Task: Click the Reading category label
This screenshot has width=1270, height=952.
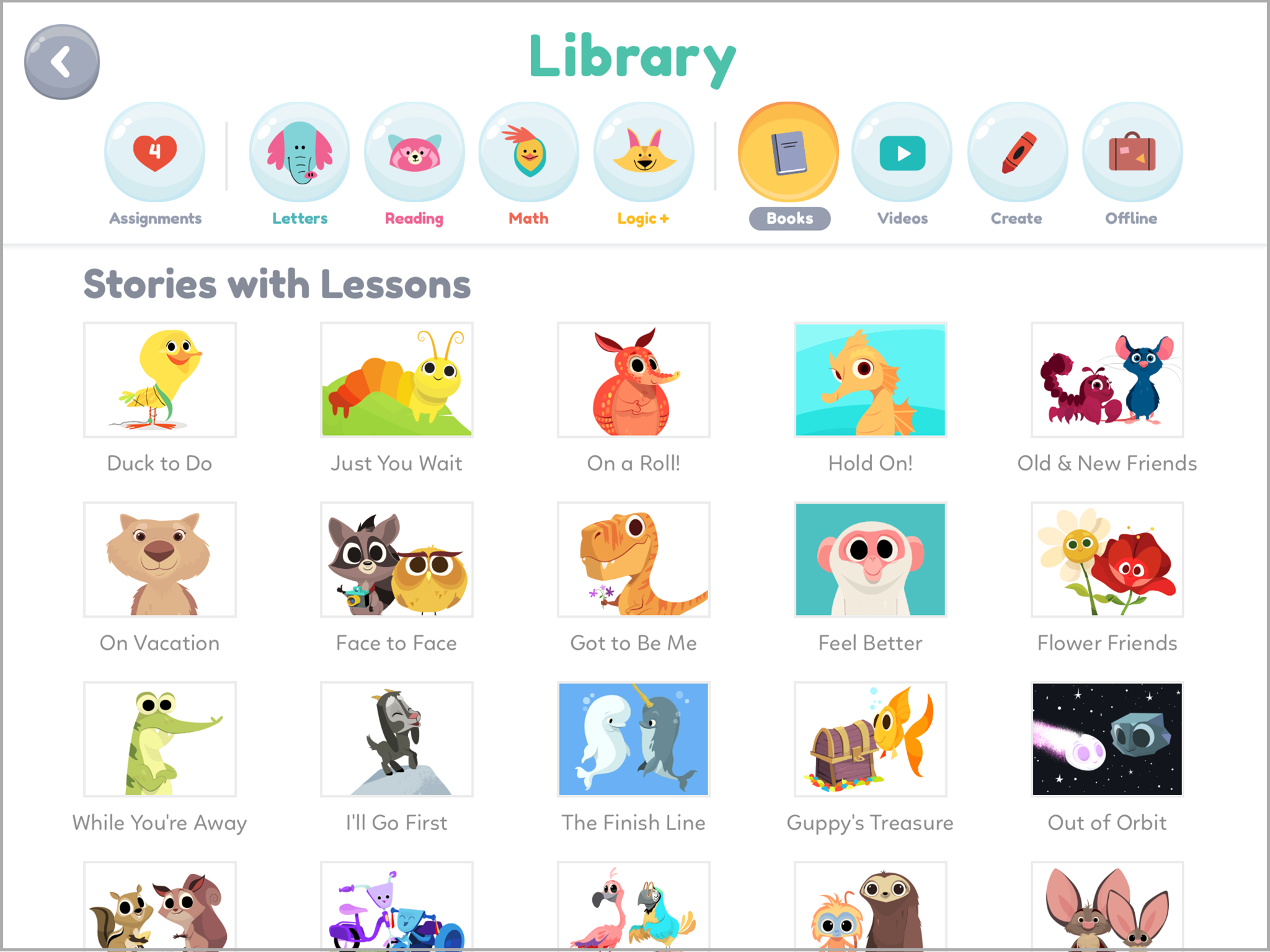Action: 414,219
